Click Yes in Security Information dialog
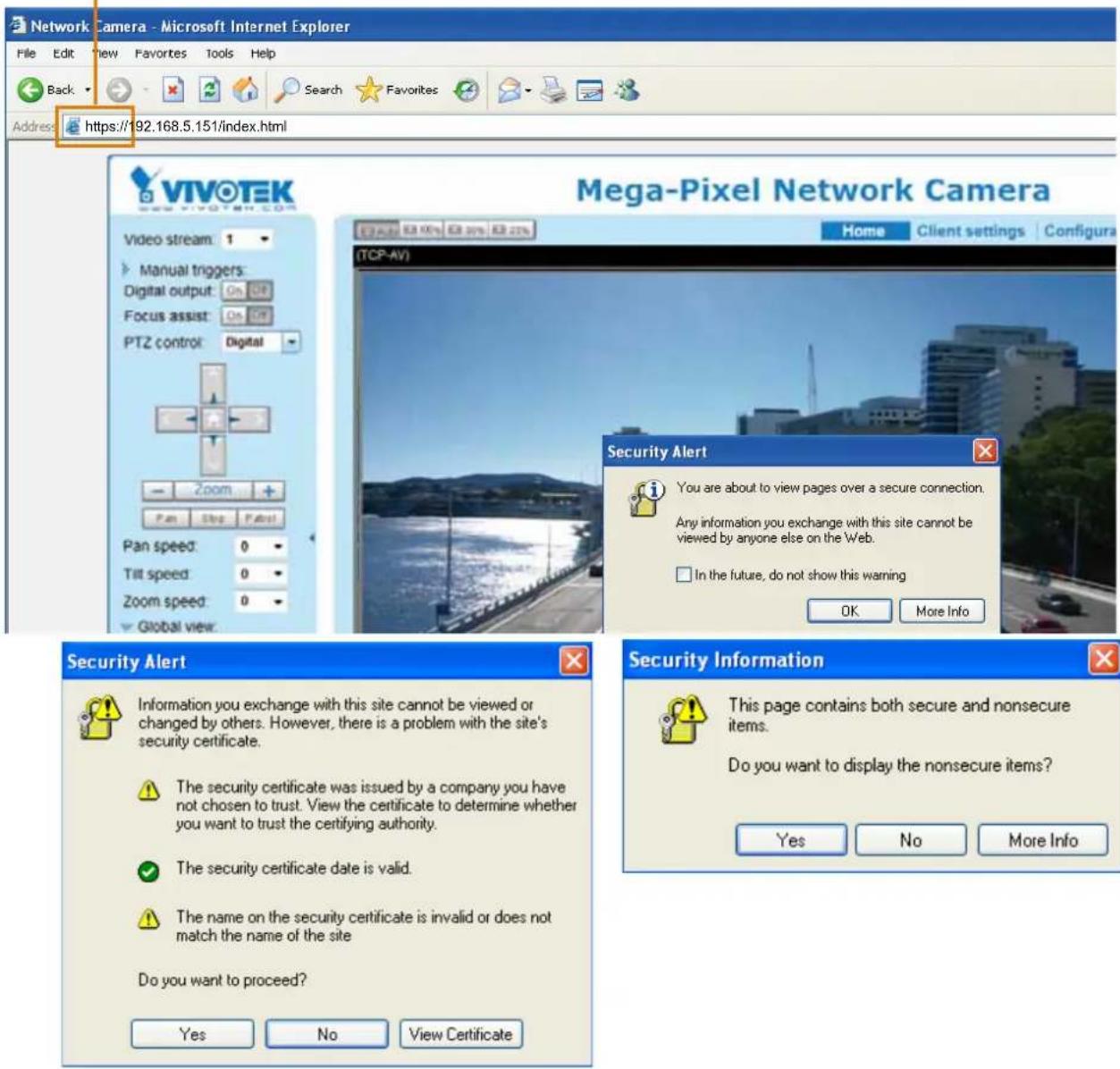 pyautogui.click(x=791, y=840)
